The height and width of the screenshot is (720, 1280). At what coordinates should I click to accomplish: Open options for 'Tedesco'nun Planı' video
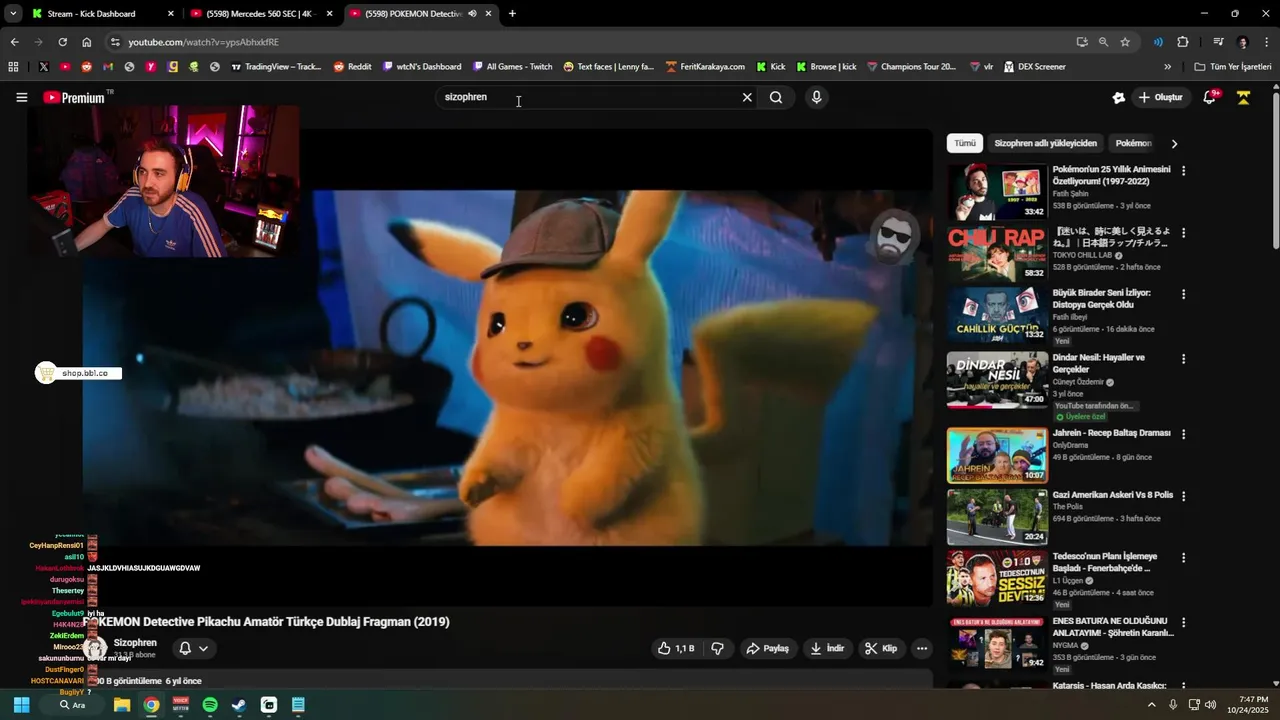point(1183,558)
